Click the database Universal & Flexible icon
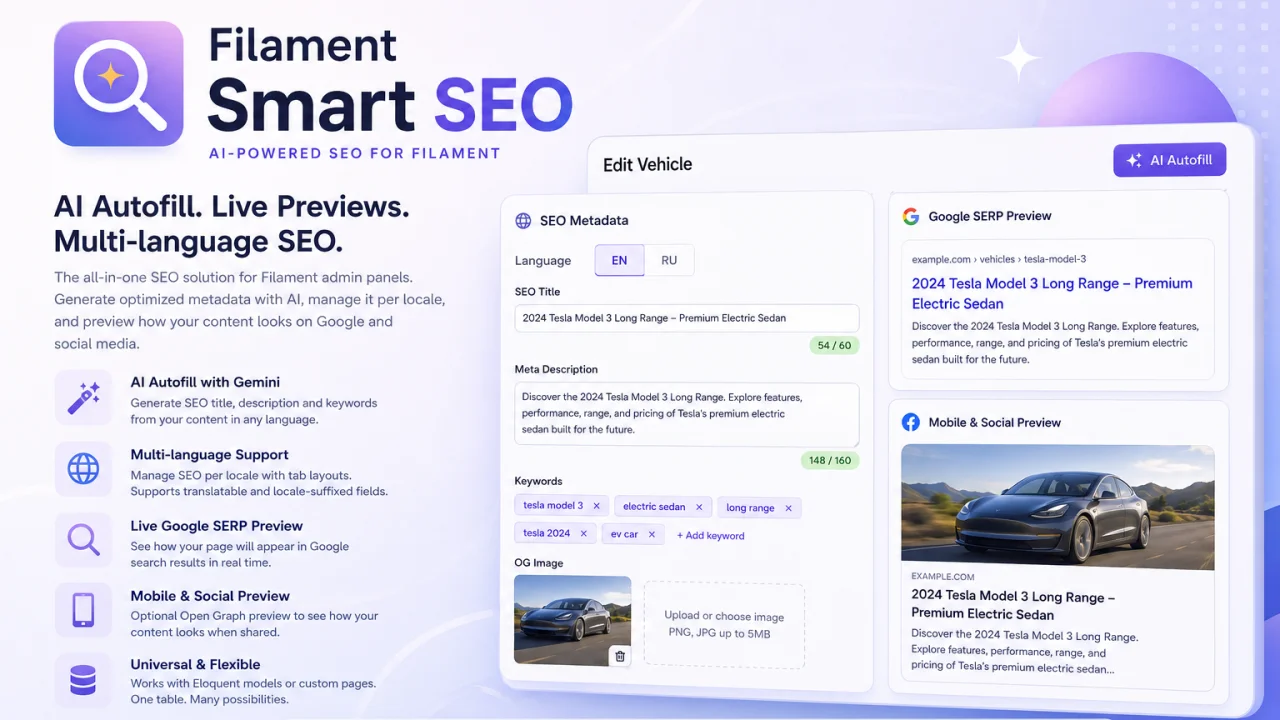Screen dimensions: 1280x720 click(x=83, y=681)
